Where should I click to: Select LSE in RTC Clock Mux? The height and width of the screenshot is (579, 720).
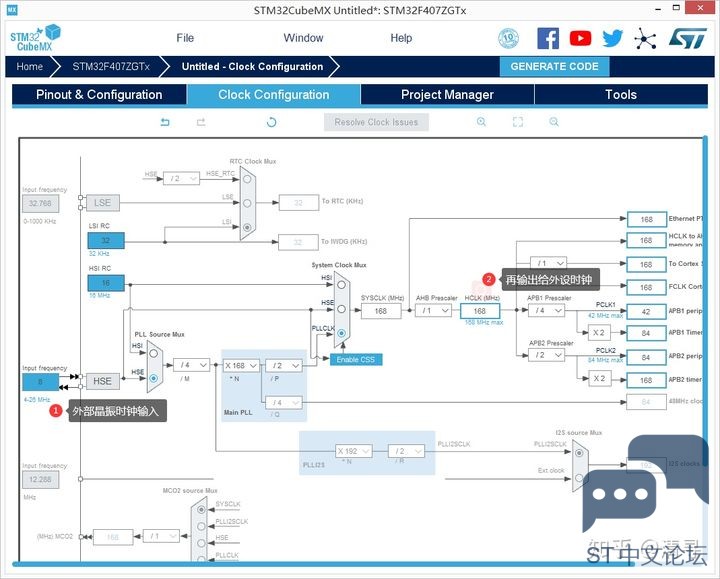tap(247, 203)
